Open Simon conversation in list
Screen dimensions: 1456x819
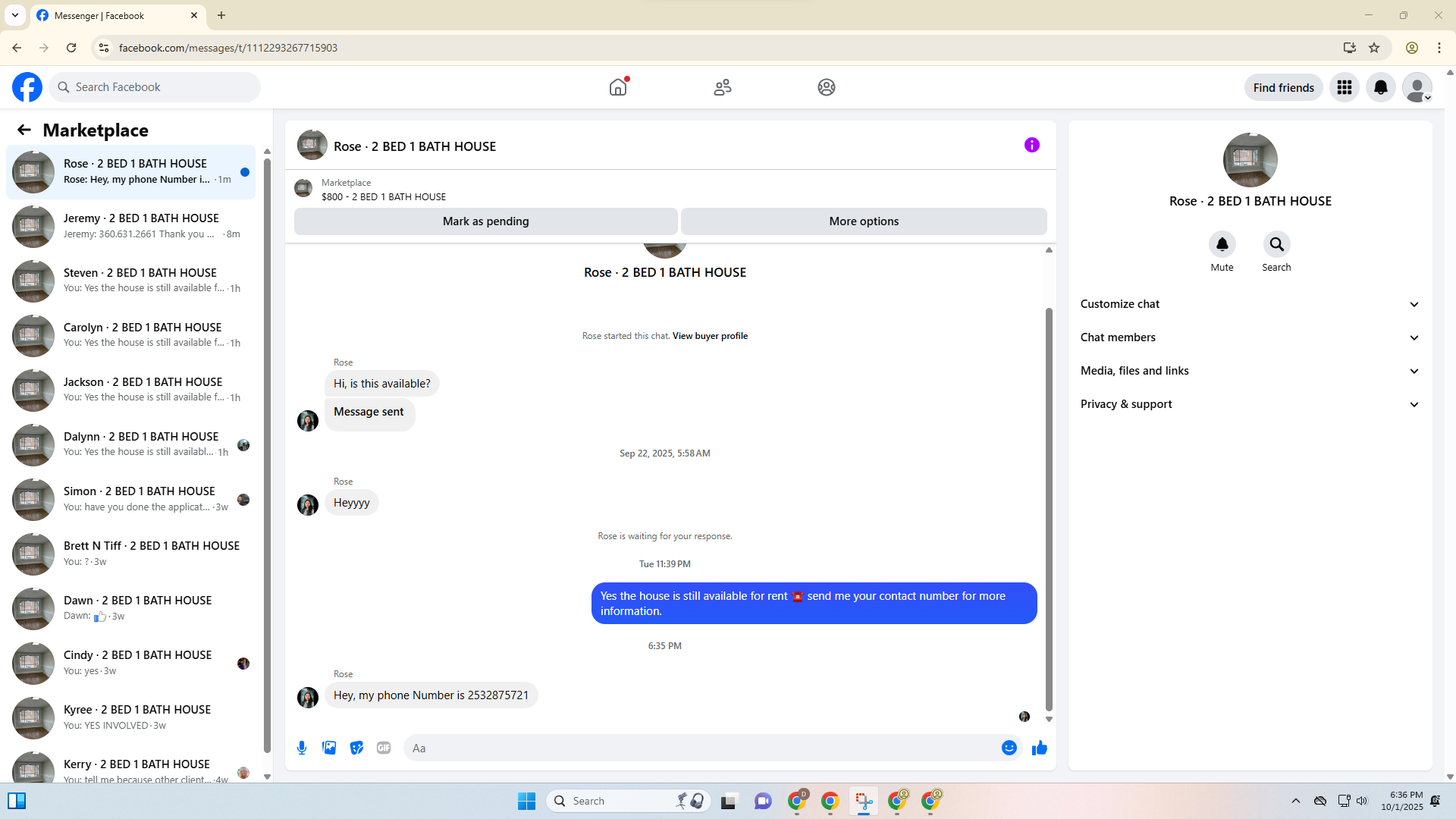pos(130,500)
